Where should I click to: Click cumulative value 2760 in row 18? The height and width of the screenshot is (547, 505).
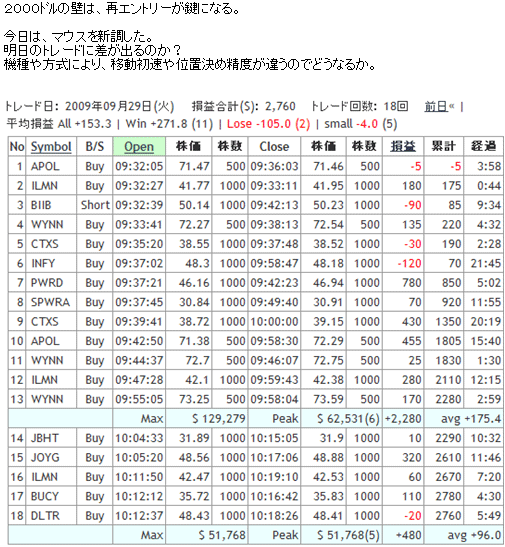coord(448,516)
